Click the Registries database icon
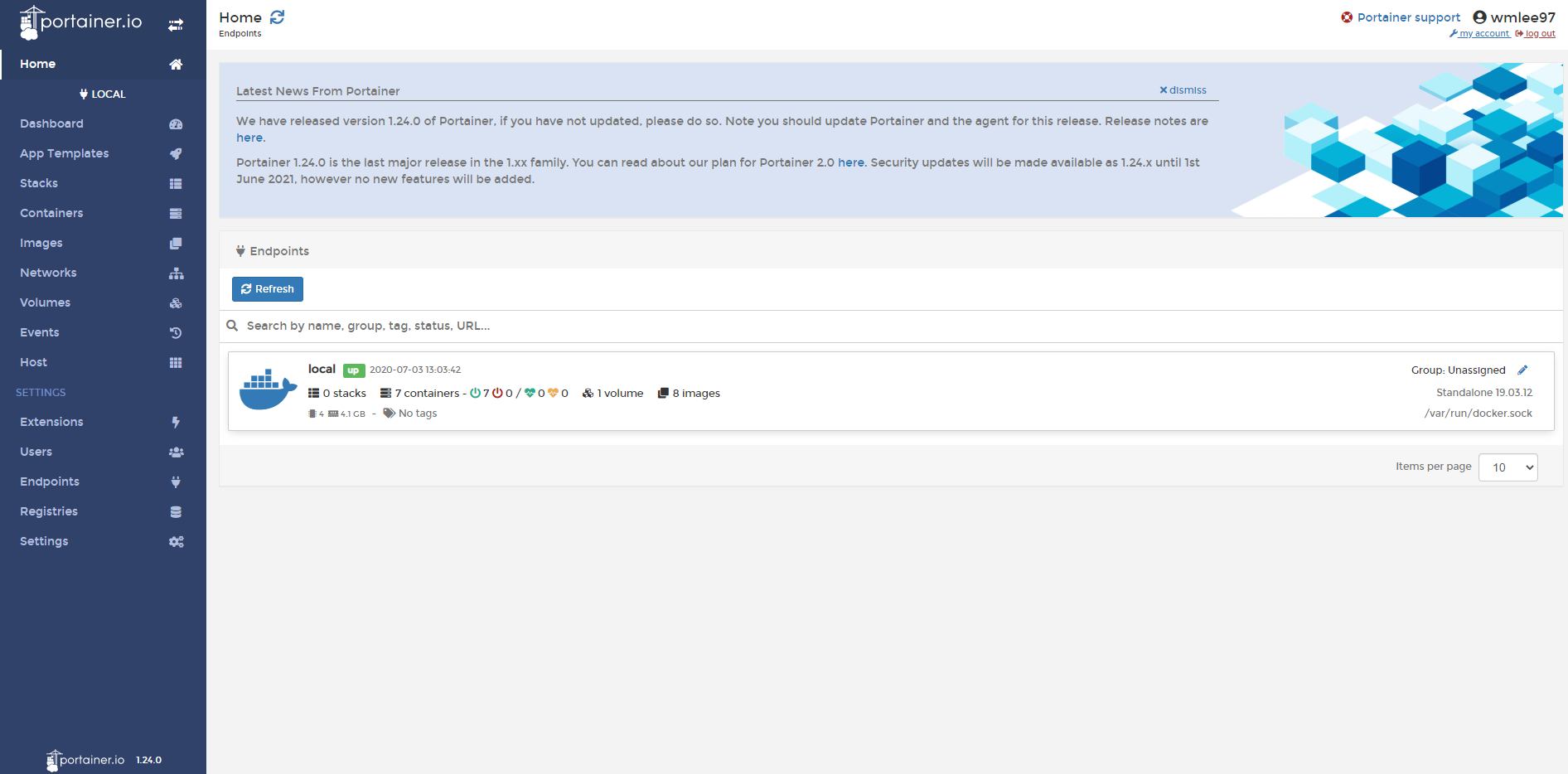The image size is (1568, 774). pos(176,511)
